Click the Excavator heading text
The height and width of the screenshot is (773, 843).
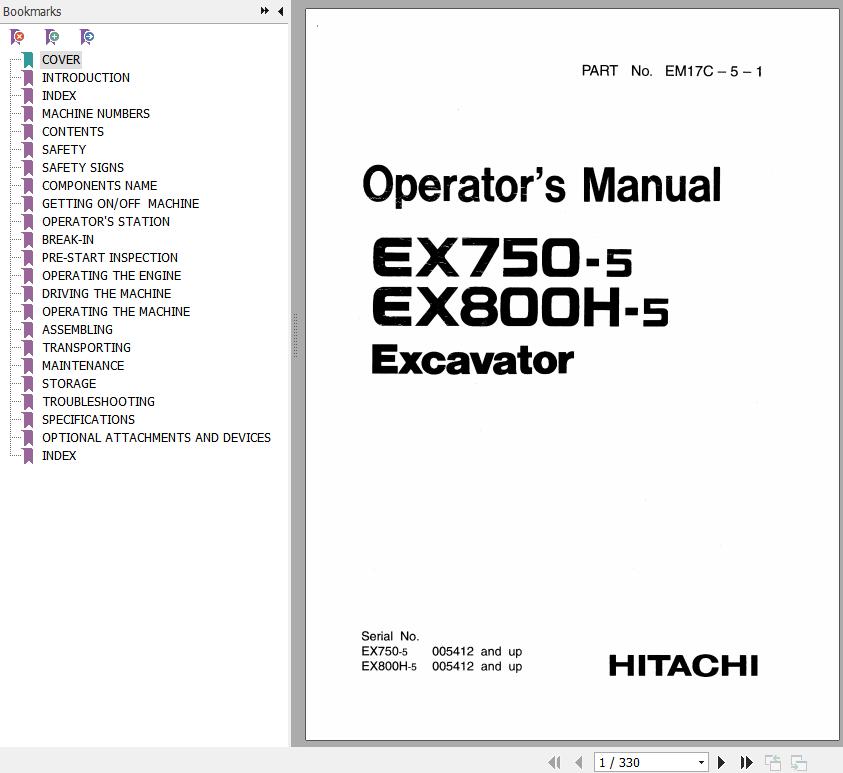(473, 360)
